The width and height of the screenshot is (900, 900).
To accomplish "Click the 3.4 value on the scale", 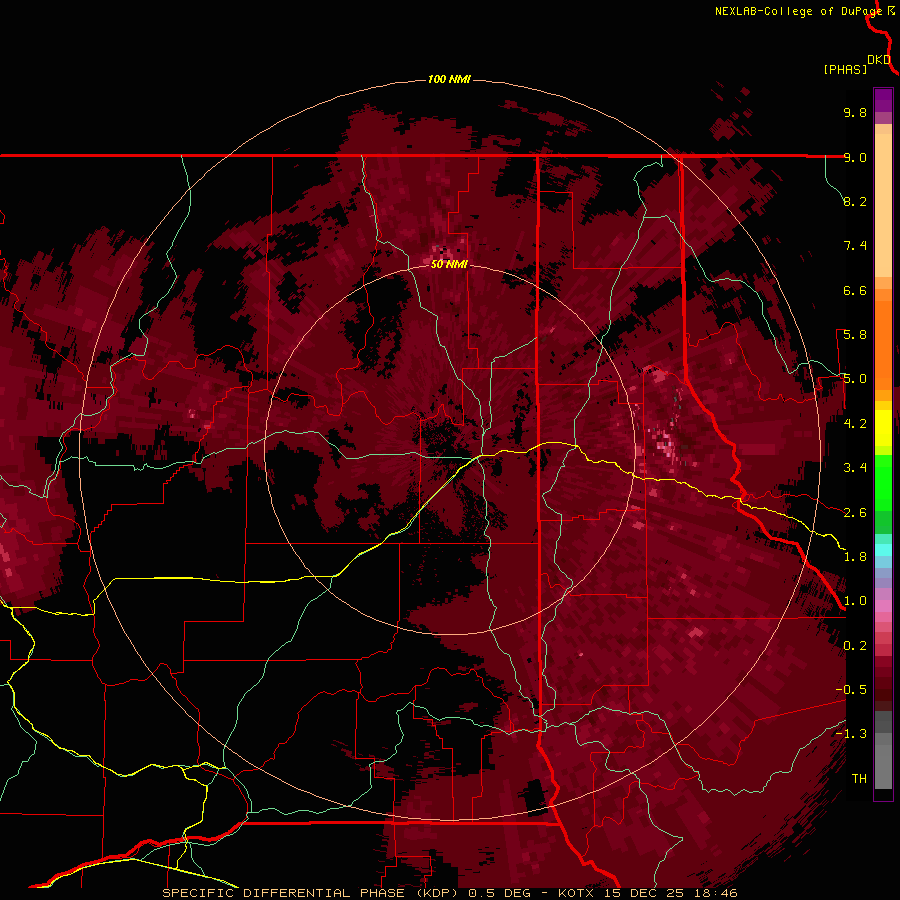I will (855, 468).
